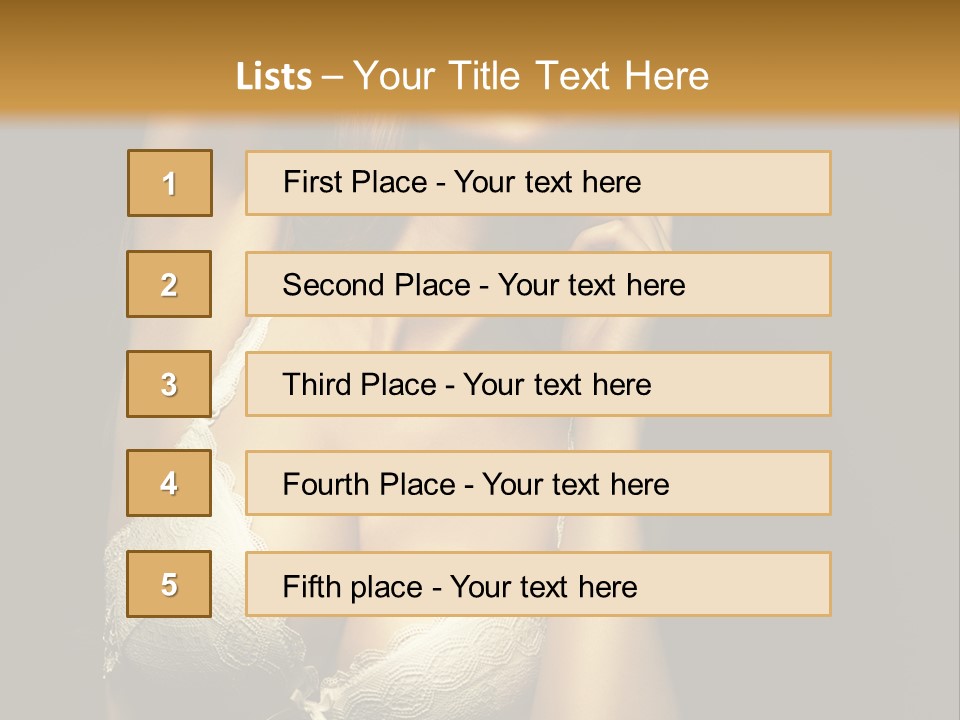Click the word Title in the heading
This screenshot has height=720, width=960.
[x=484, y=76]
